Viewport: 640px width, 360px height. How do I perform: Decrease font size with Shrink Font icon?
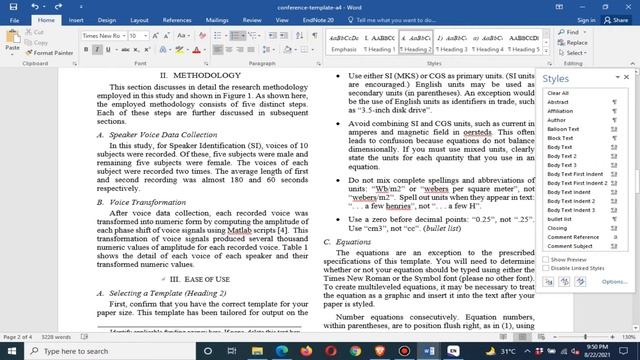167,36
